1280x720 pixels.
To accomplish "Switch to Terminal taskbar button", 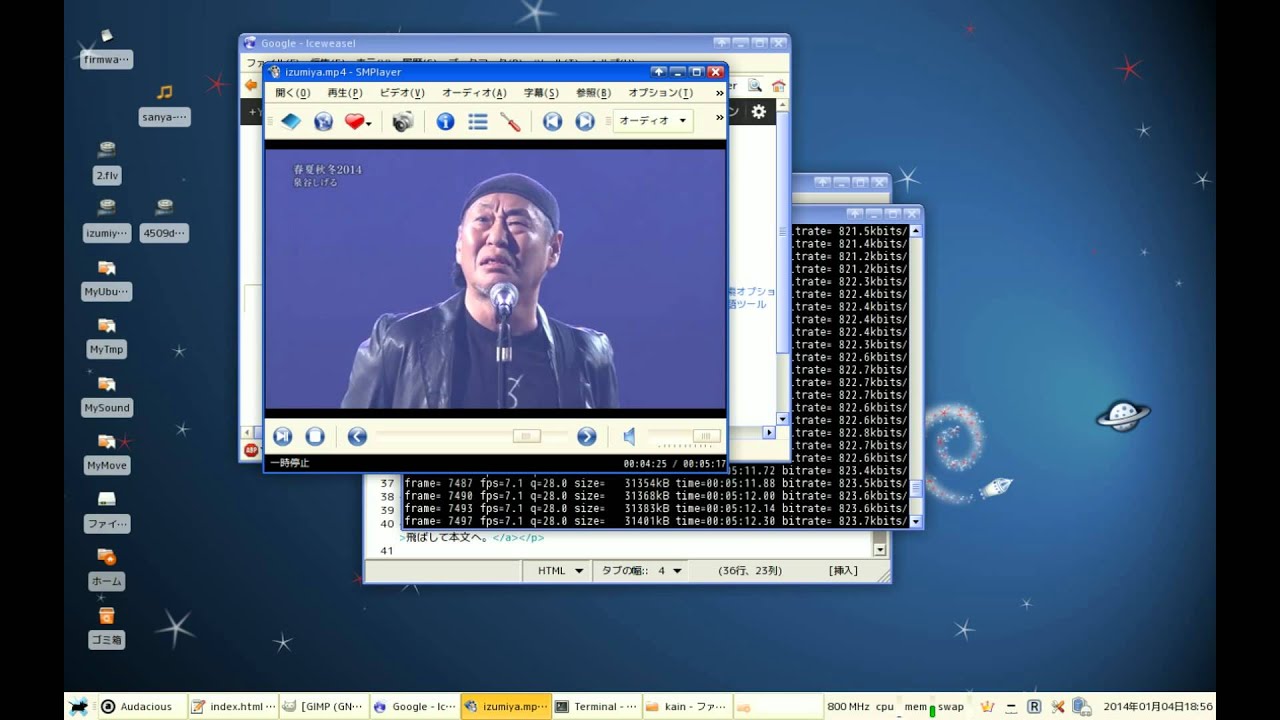I will tap(596, 706).
